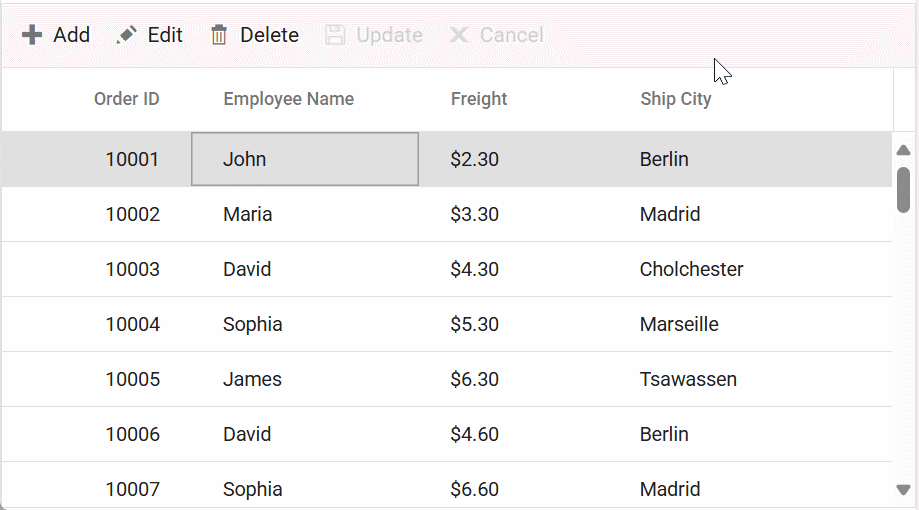Click the $6.30 freight cell

[x=474, y=379]
